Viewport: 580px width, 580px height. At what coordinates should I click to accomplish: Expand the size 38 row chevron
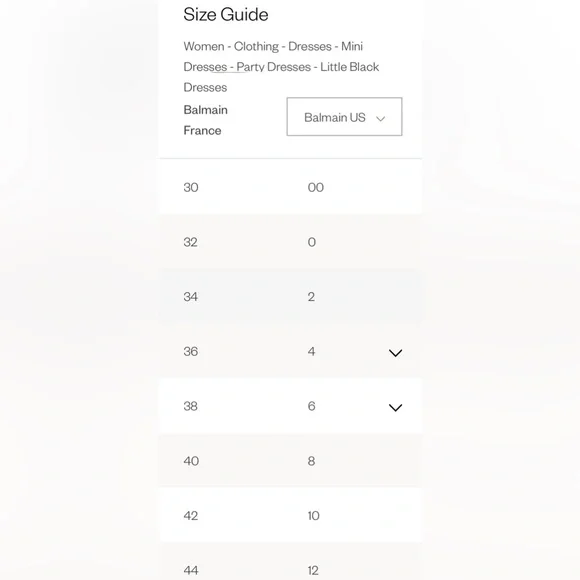395,408
